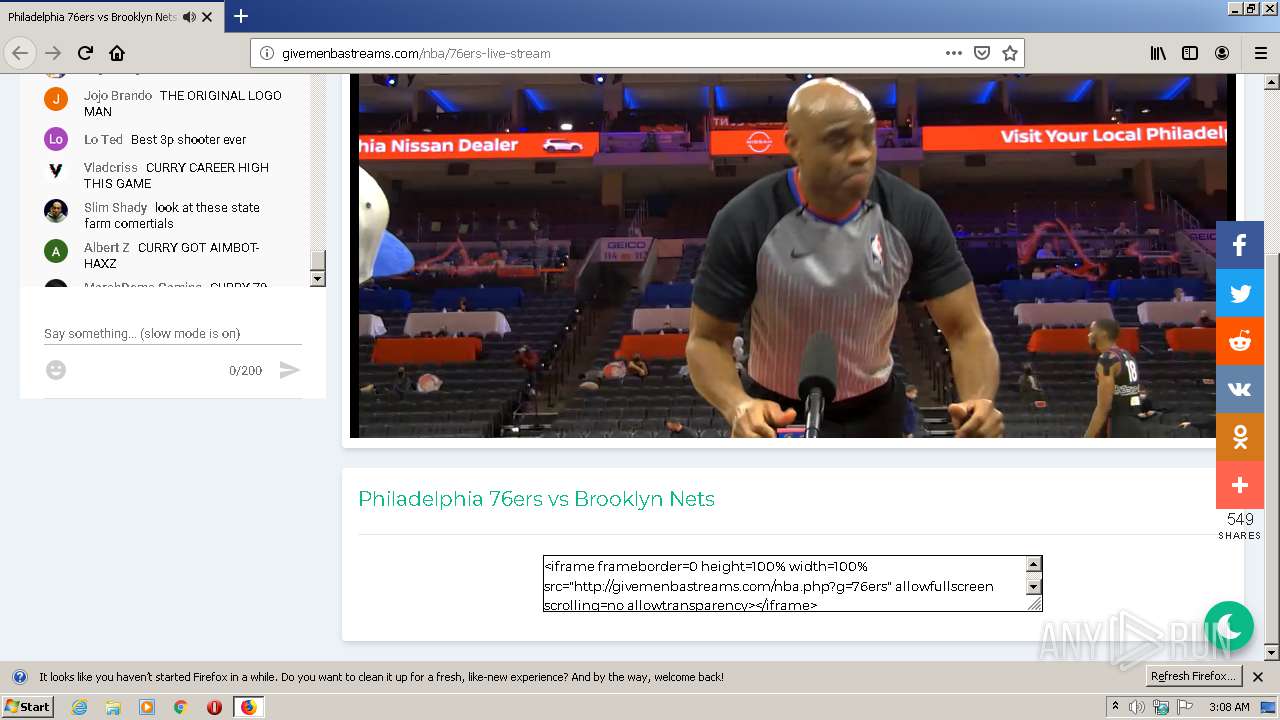Screen dimensions: 1280x720
Task: Click Lo Ted chat username
Action: [x=103, y=140]
